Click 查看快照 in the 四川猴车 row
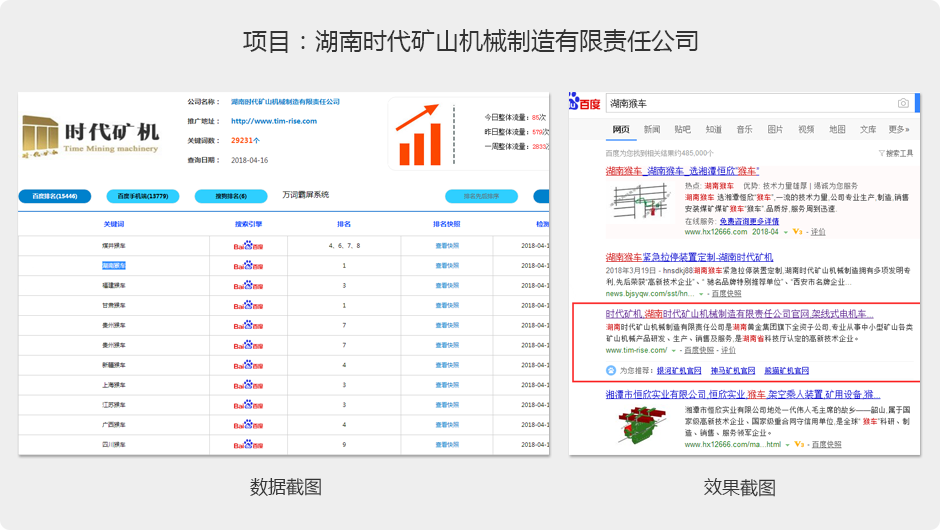 click(447, 444)
